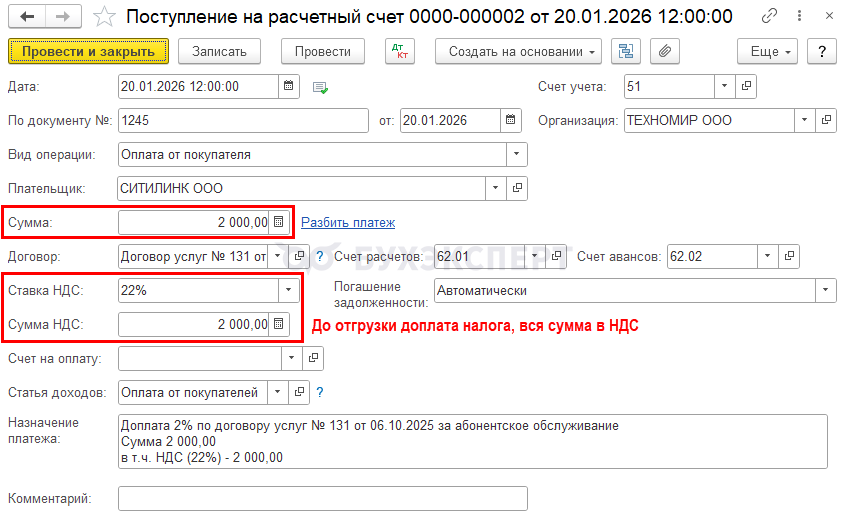This screenshot has height=517, width=848.
Task: Click the По документу № field 1245
Action: (243, 120)
